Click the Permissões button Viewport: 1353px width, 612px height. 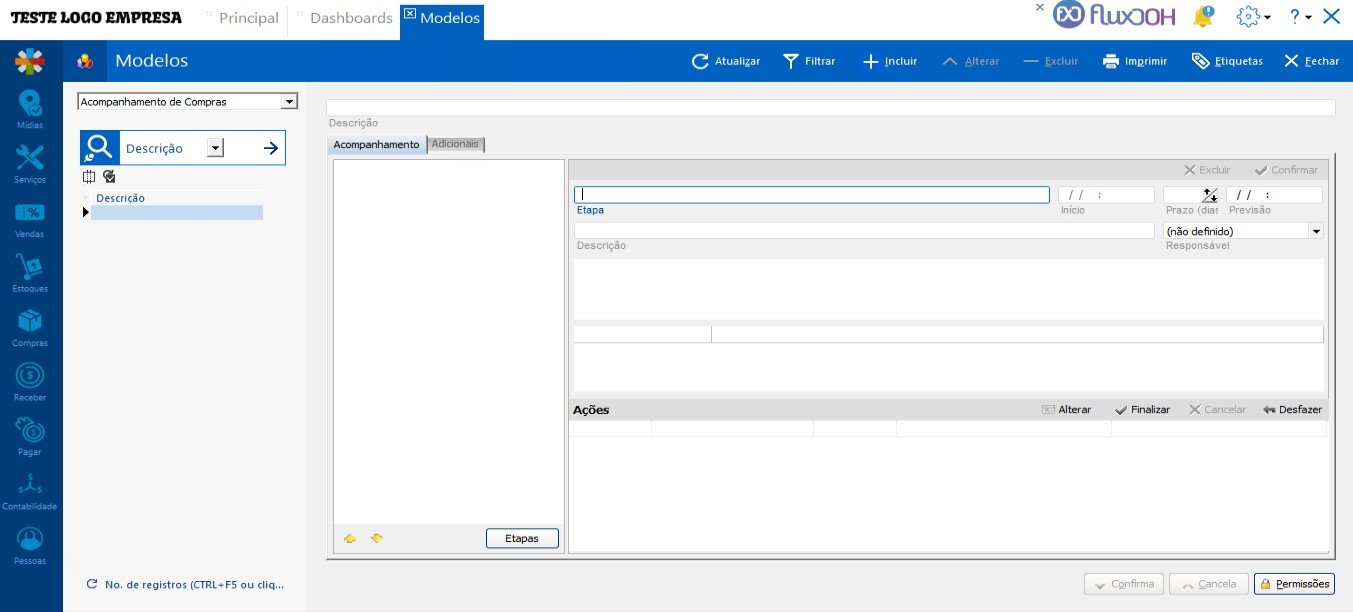pyautogui.click(x=1294, y=584)
